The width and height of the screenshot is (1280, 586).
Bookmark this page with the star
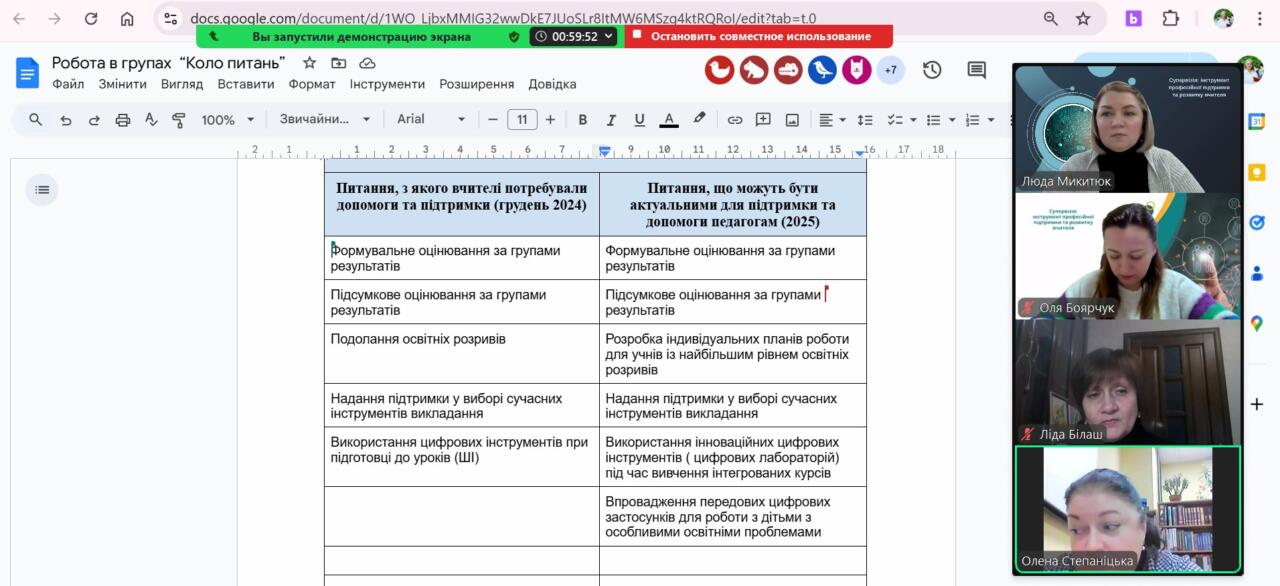pyautogui.click(x=1083, y=18)
